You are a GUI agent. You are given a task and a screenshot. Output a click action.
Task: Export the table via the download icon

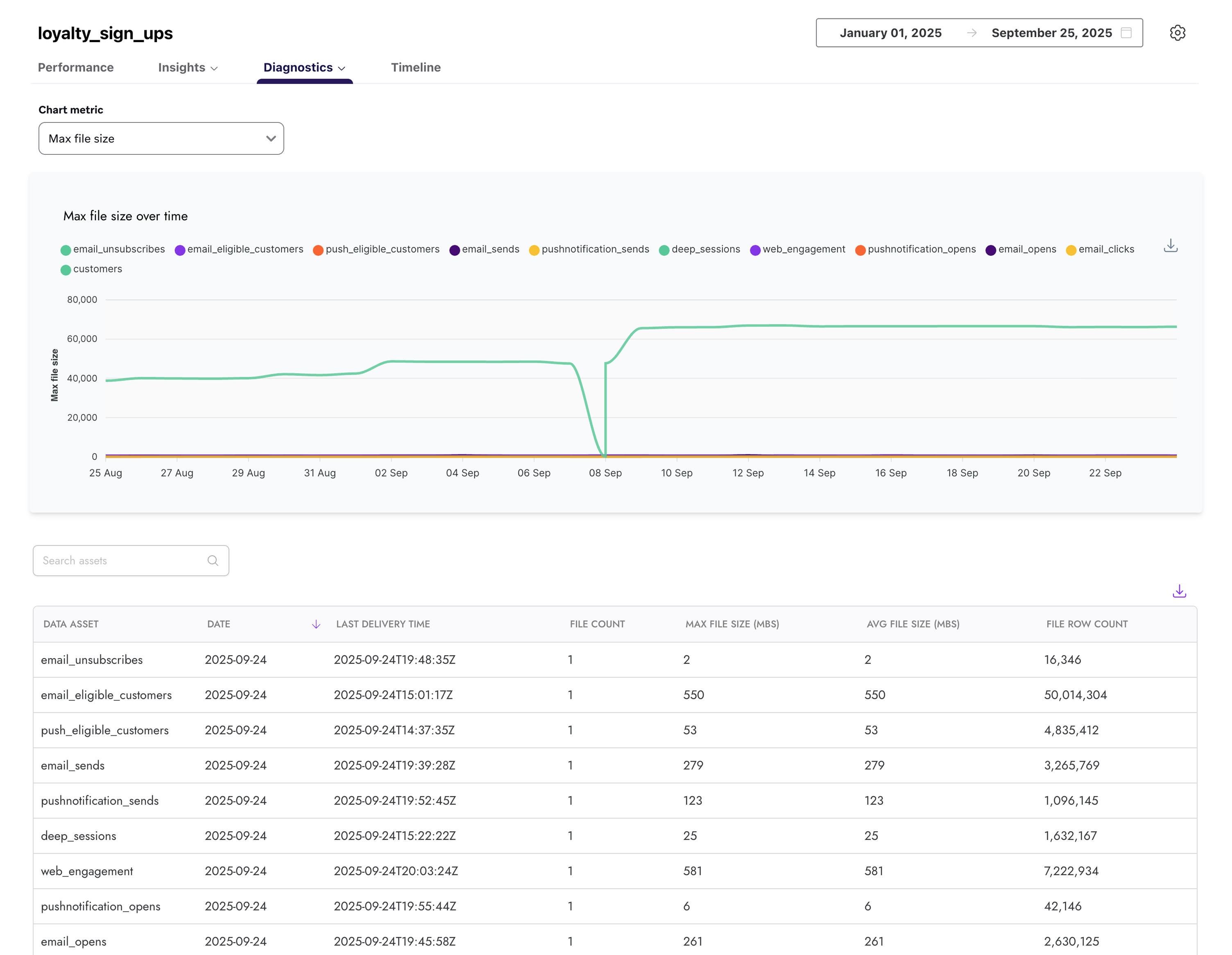pos(1180,591)
